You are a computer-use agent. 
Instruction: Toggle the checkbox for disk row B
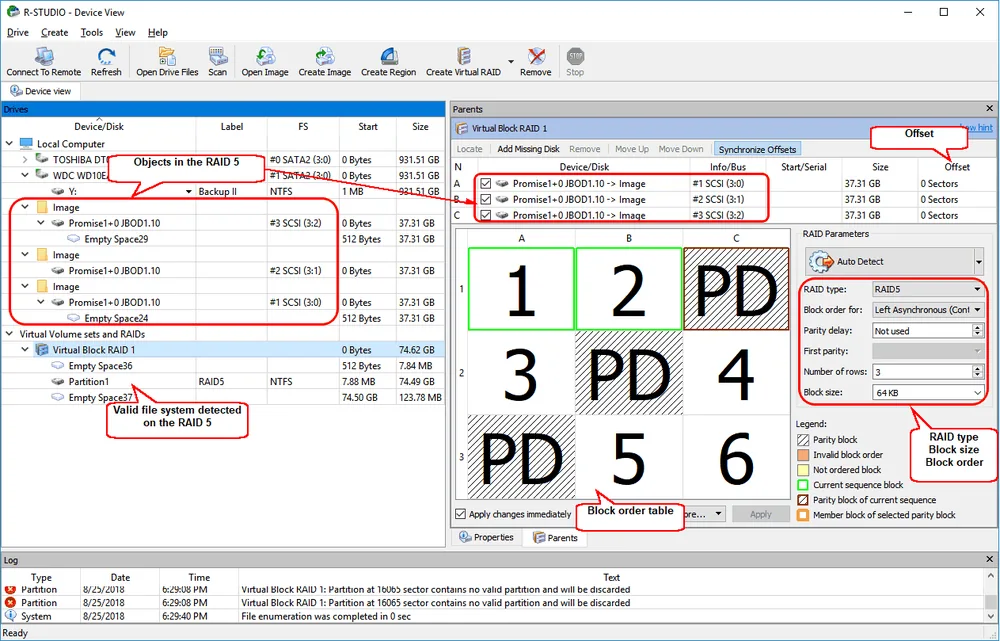486,200
